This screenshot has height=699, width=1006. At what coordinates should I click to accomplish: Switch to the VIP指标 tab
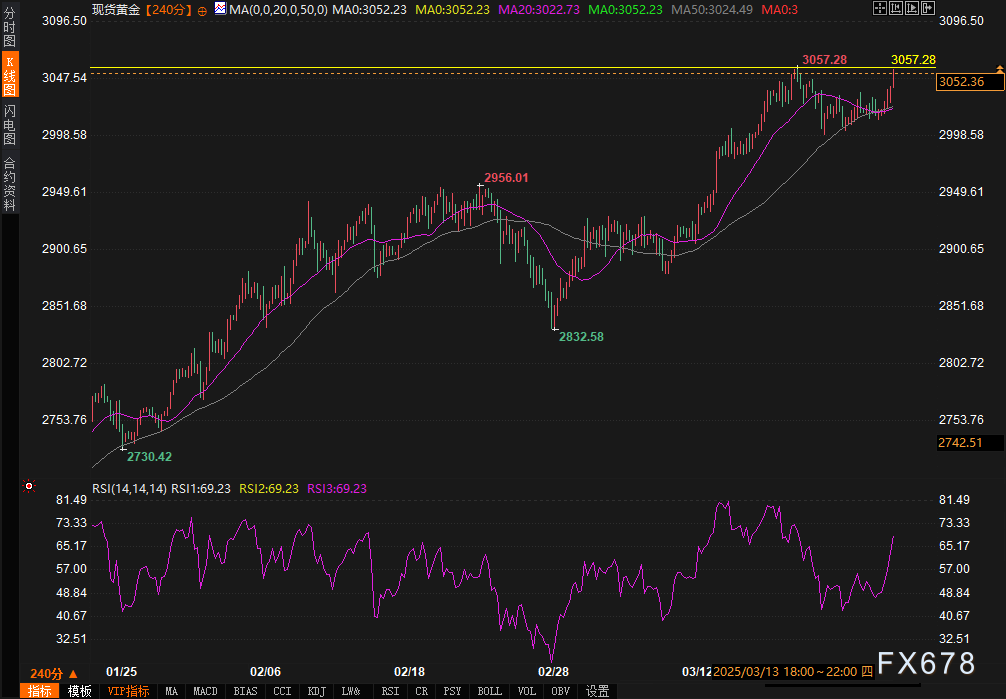(128, 691)
